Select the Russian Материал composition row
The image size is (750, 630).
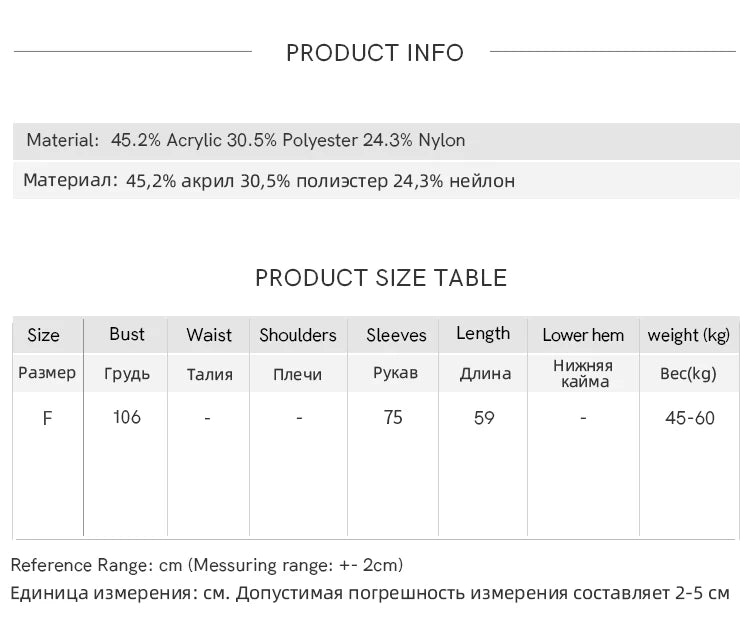point(376,181)
